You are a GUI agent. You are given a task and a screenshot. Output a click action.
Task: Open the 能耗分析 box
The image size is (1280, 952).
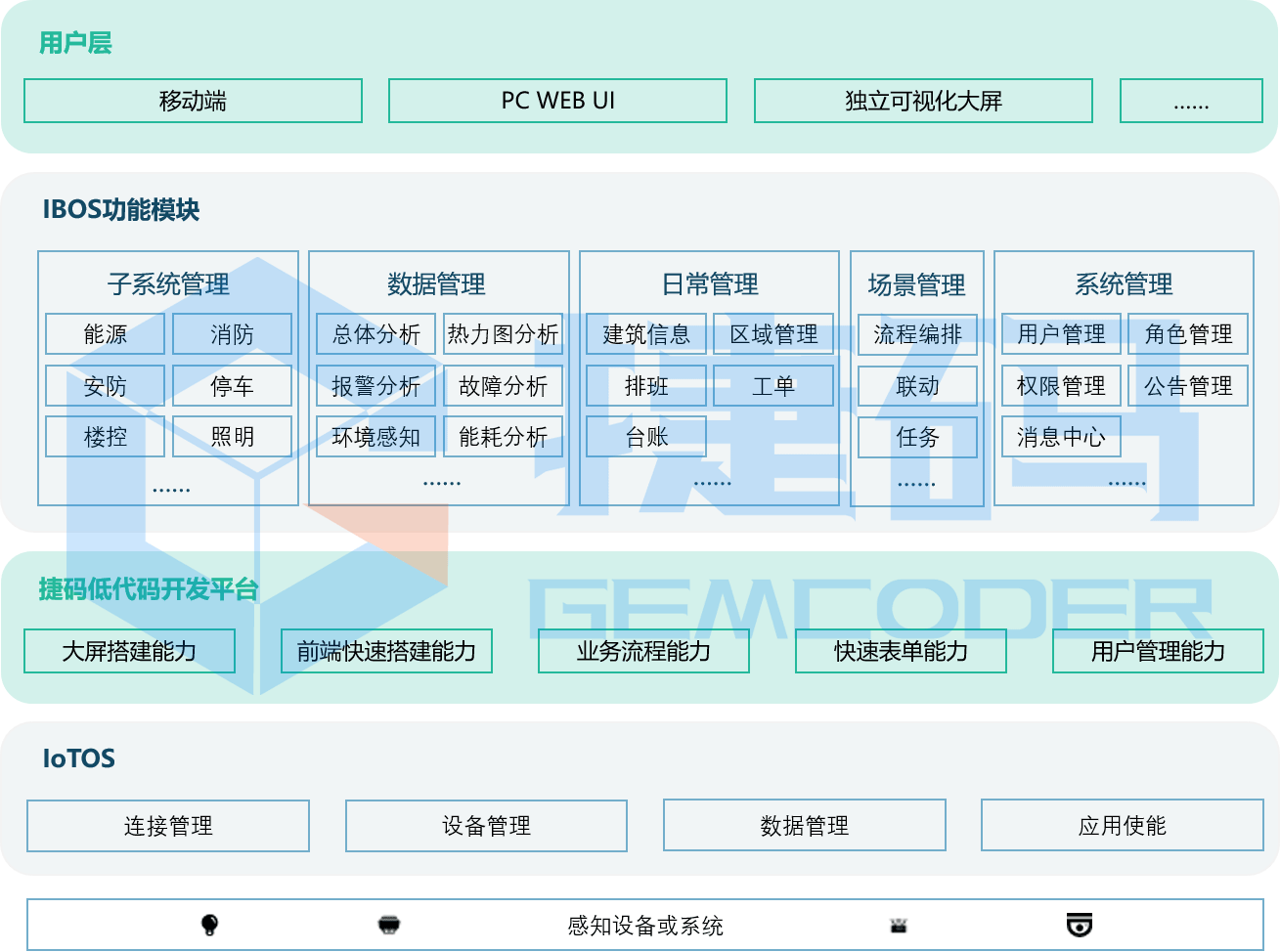(504, 437)
